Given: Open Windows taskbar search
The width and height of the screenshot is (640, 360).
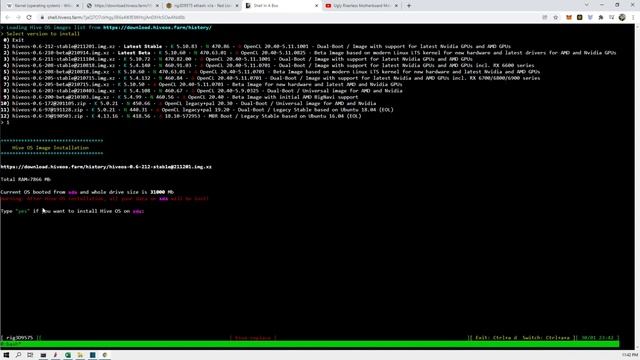Looking at the screenshot, I should tap(18, 355).
